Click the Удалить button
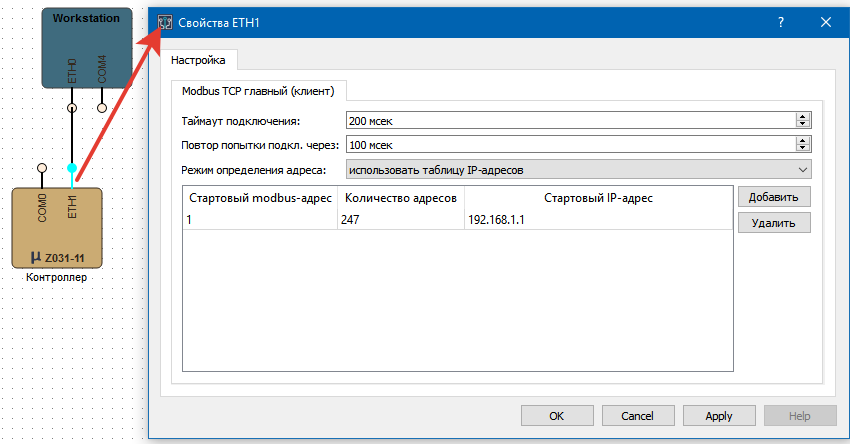Image resolution: width=850 pixels, height=444 pixels. tap(774, 223)
